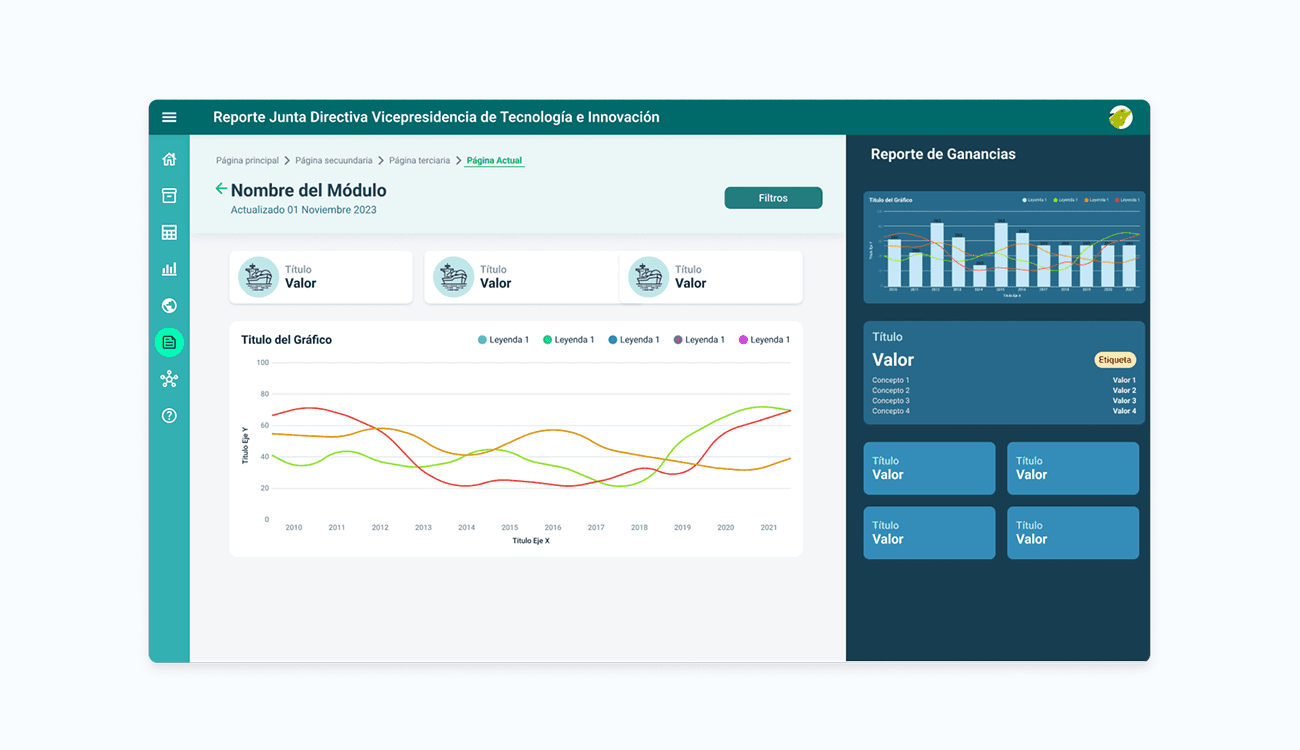The width and height of the screenshot is (1300, 750).
Task: Click the Concepto 1 row label
Action: pos(891,380)
